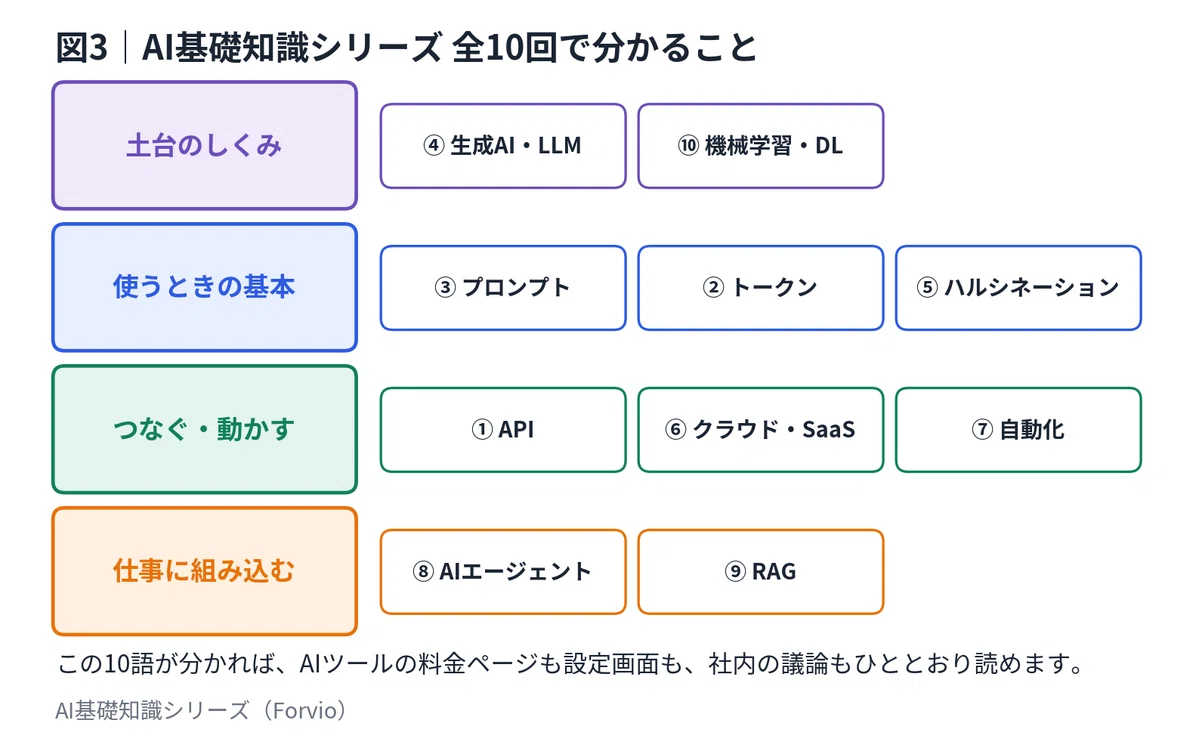The width and height of the screenshot is (1200, 751).
Task: Click the ⑨ RAG card
Action: click(761, 572)
